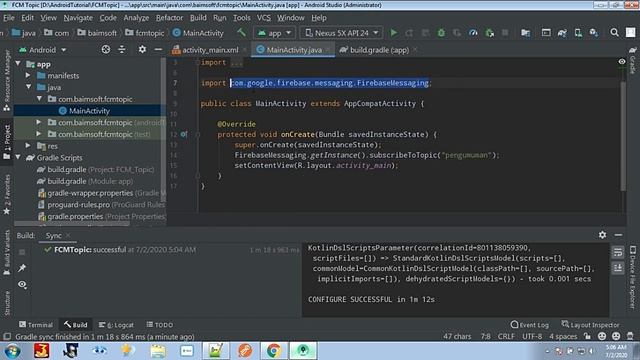
Task: Click the CRLF line separator indicator
Action: pyautogui.click(x=506, y=336)
